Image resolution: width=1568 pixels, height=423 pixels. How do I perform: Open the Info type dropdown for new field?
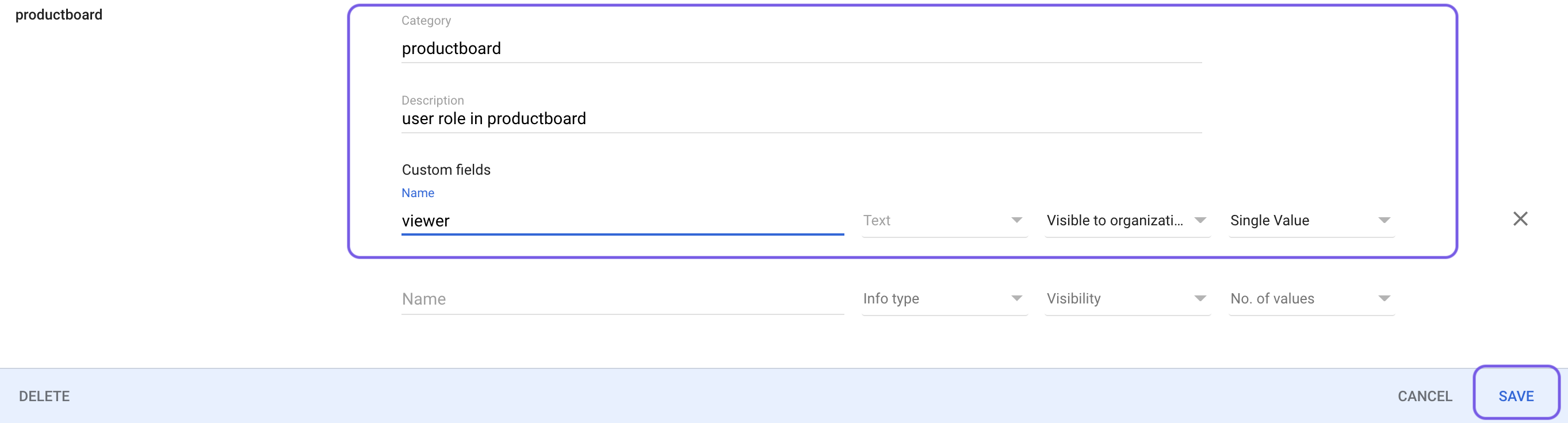[944, 298]
